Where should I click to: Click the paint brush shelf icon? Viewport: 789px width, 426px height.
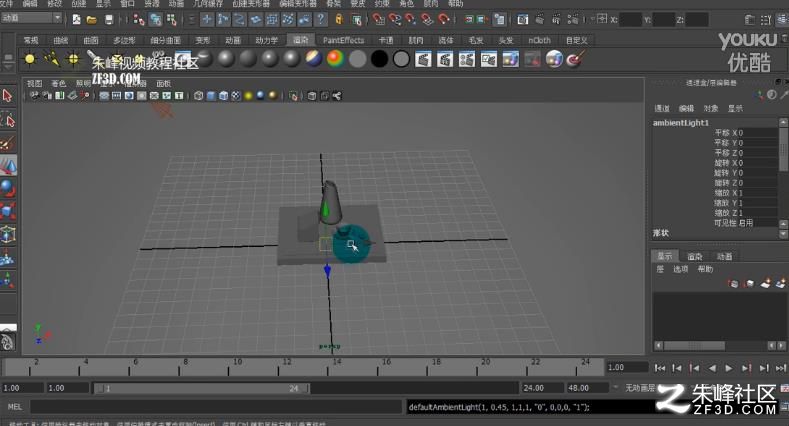click(x=575, y=59)
